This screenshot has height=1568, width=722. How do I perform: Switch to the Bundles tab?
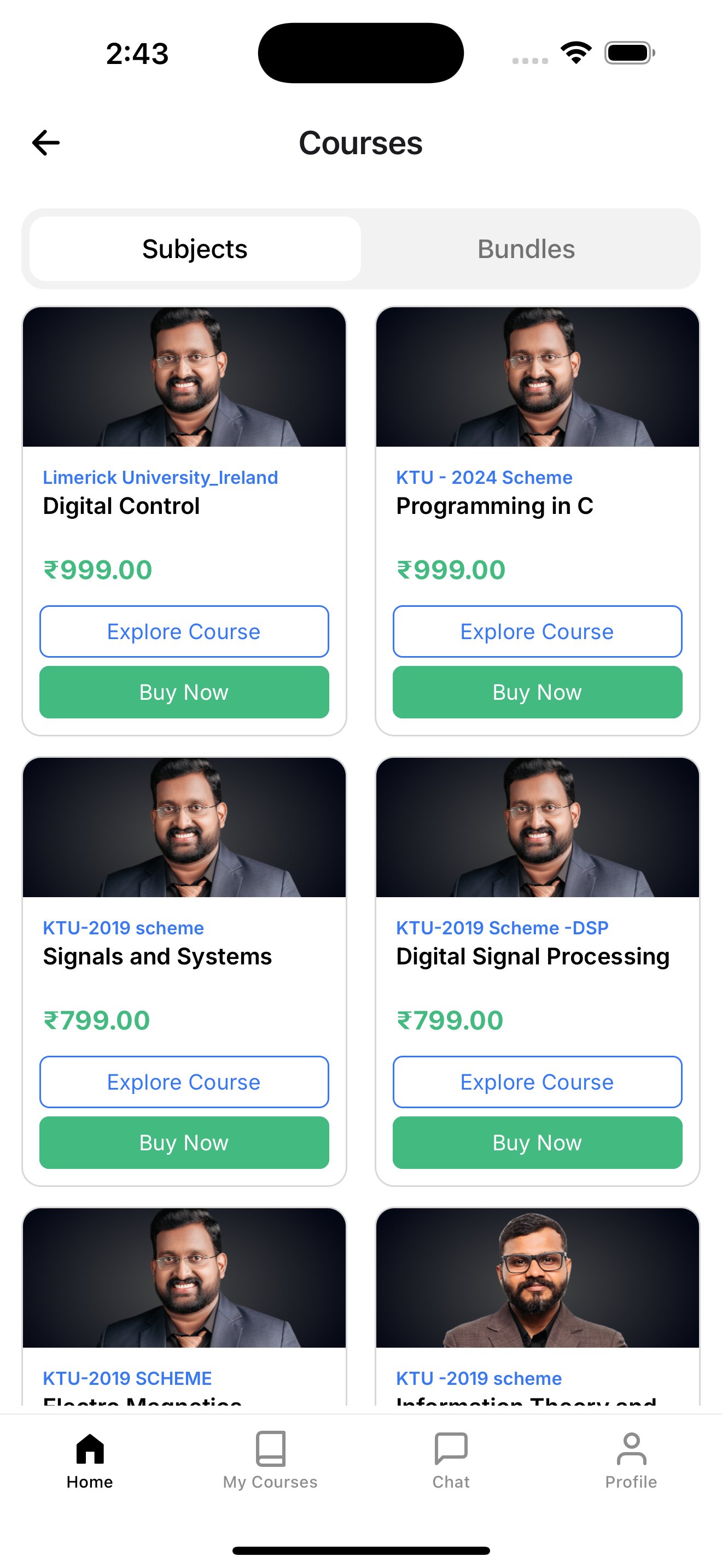pos(526,249)
